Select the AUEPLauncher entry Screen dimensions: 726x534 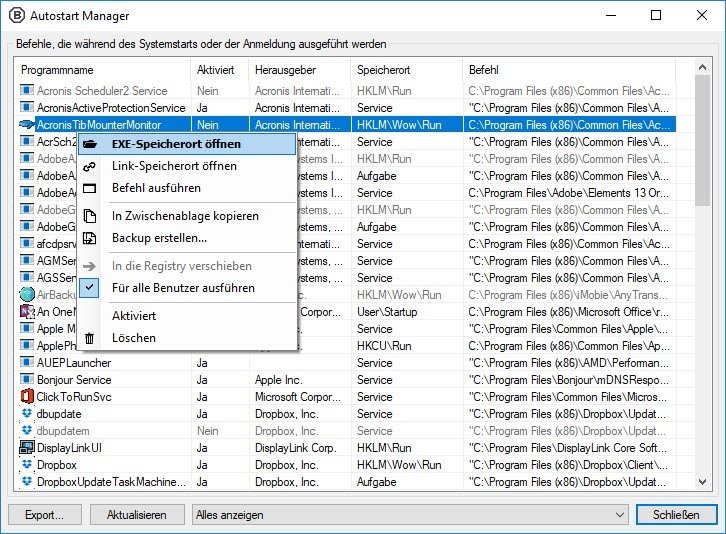click(x=74, y=363)
